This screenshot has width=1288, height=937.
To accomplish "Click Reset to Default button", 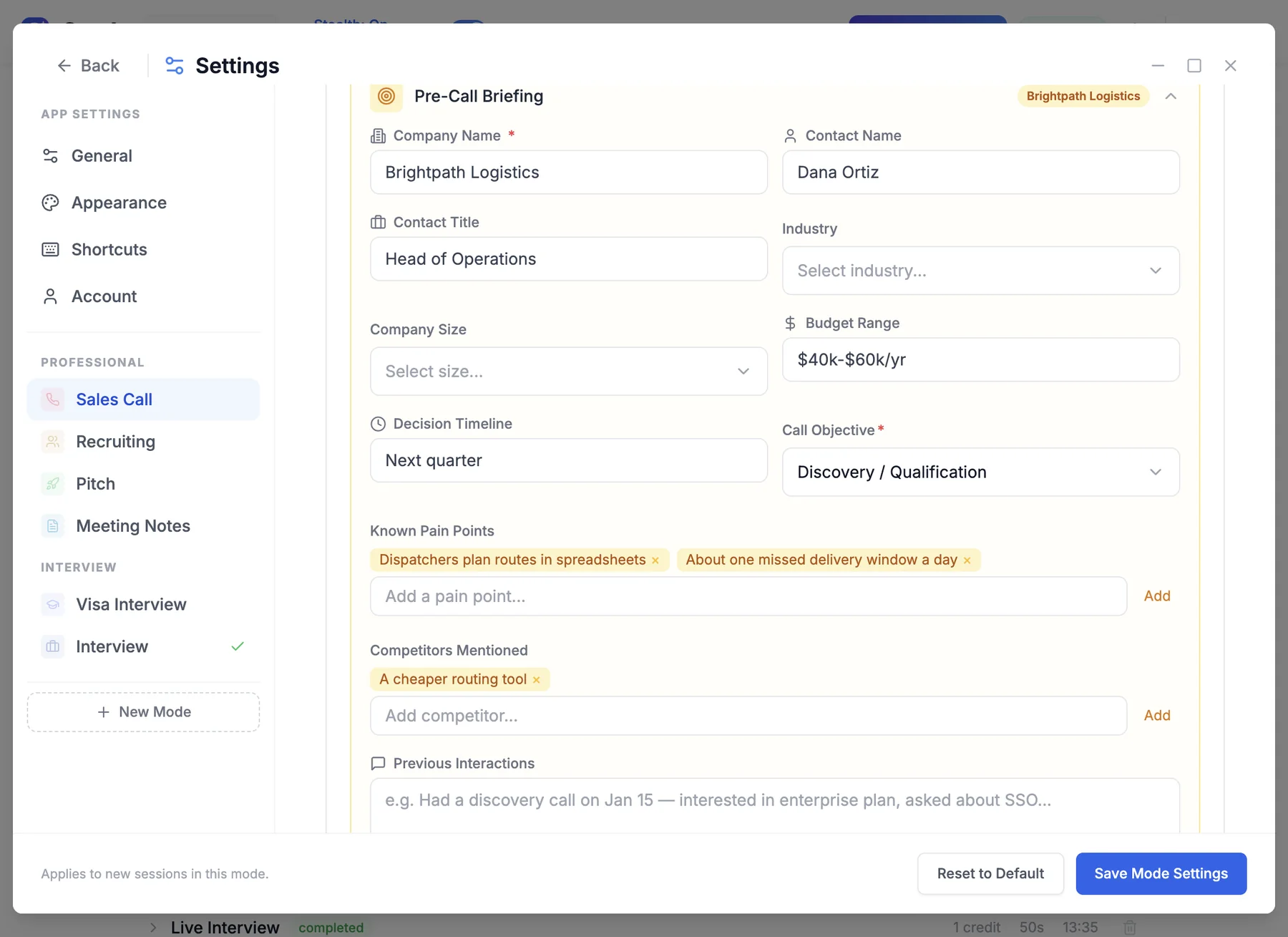I will coord(990,873).
